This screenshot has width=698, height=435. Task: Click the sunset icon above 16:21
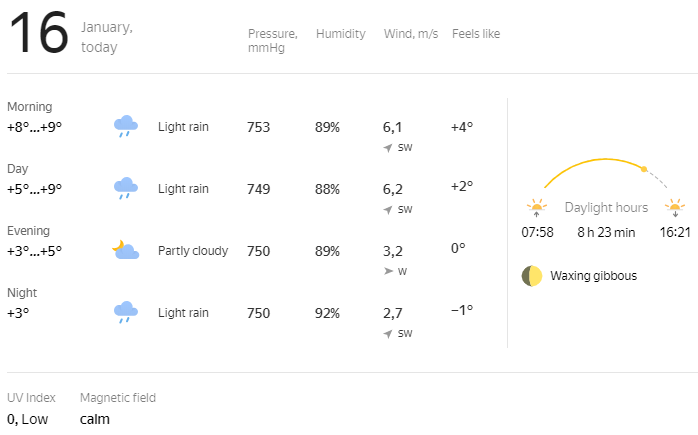click(x=676, y=208)
